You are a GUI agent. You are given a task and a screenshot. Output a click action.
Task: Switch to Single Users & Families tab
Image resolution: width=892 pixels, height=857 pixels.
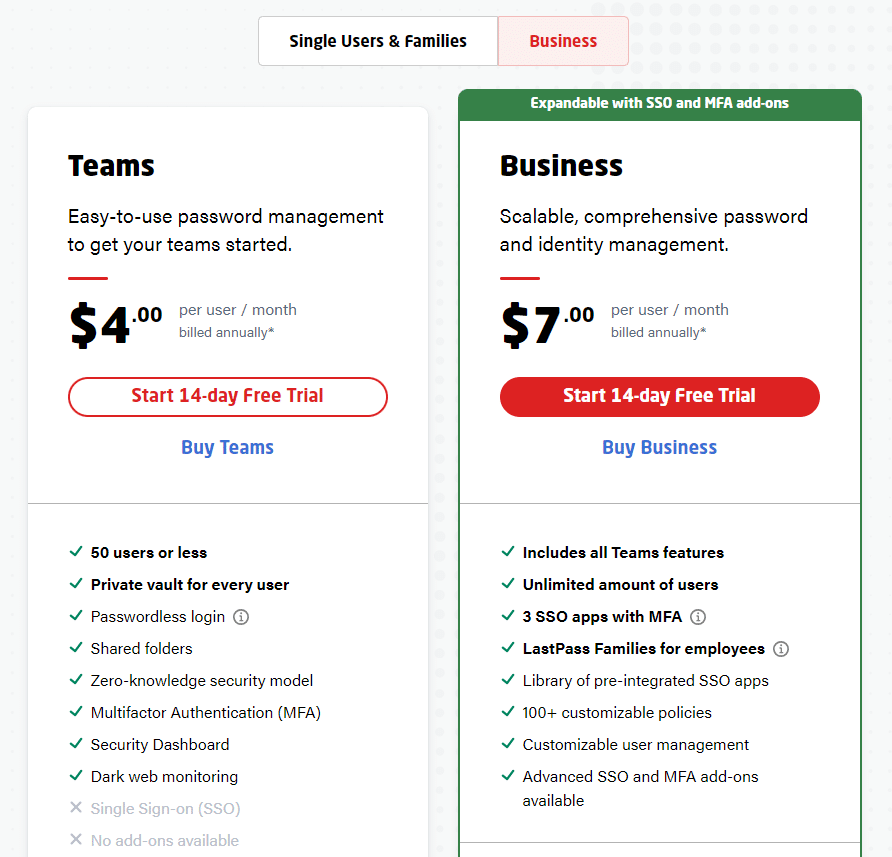(x=378, y=41)
